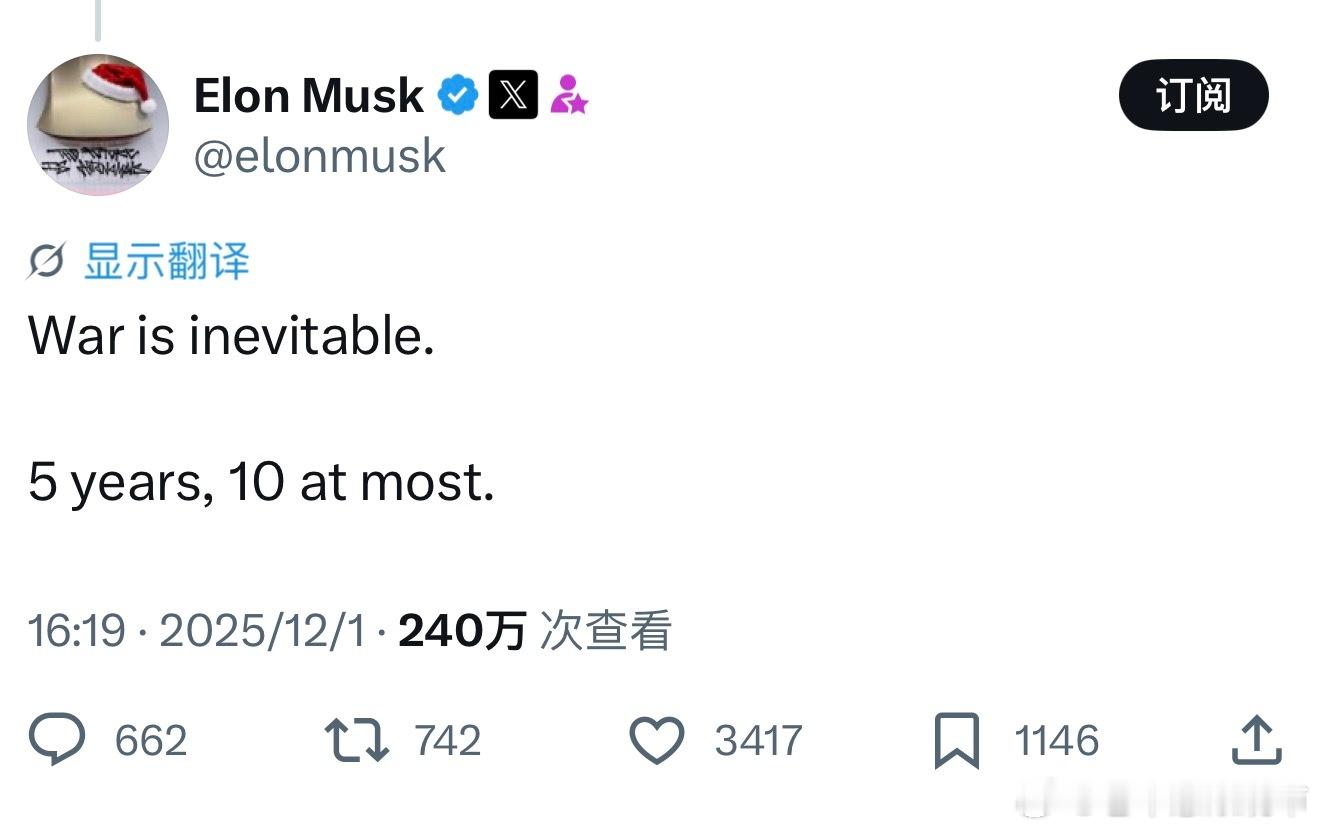The height and width of the screenshot is (831, 1320).
Task: Bookmark the post with the bookmark icon
Action: click(x=957, y=741)
